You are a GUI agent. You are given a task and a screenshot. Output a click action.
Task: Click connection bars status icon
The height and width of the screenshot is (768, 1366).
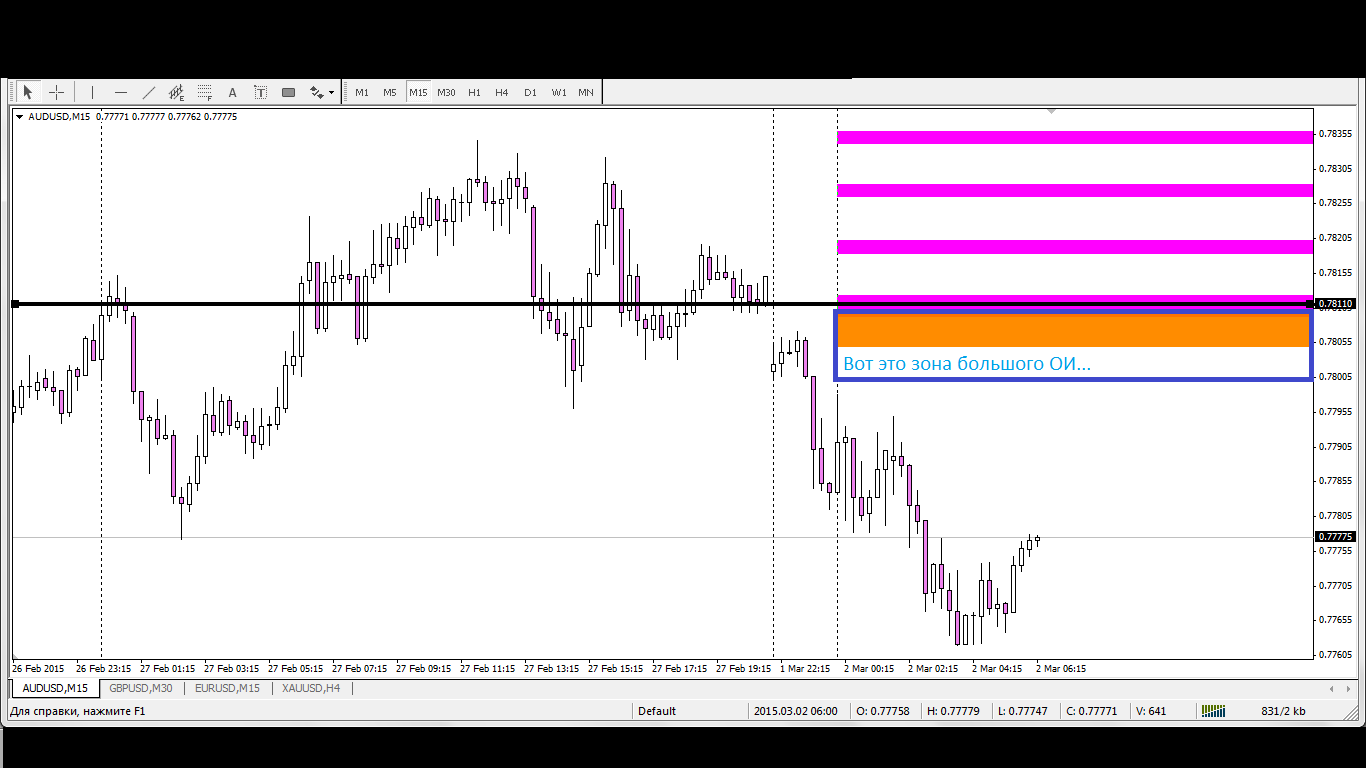pos(1213,711)
